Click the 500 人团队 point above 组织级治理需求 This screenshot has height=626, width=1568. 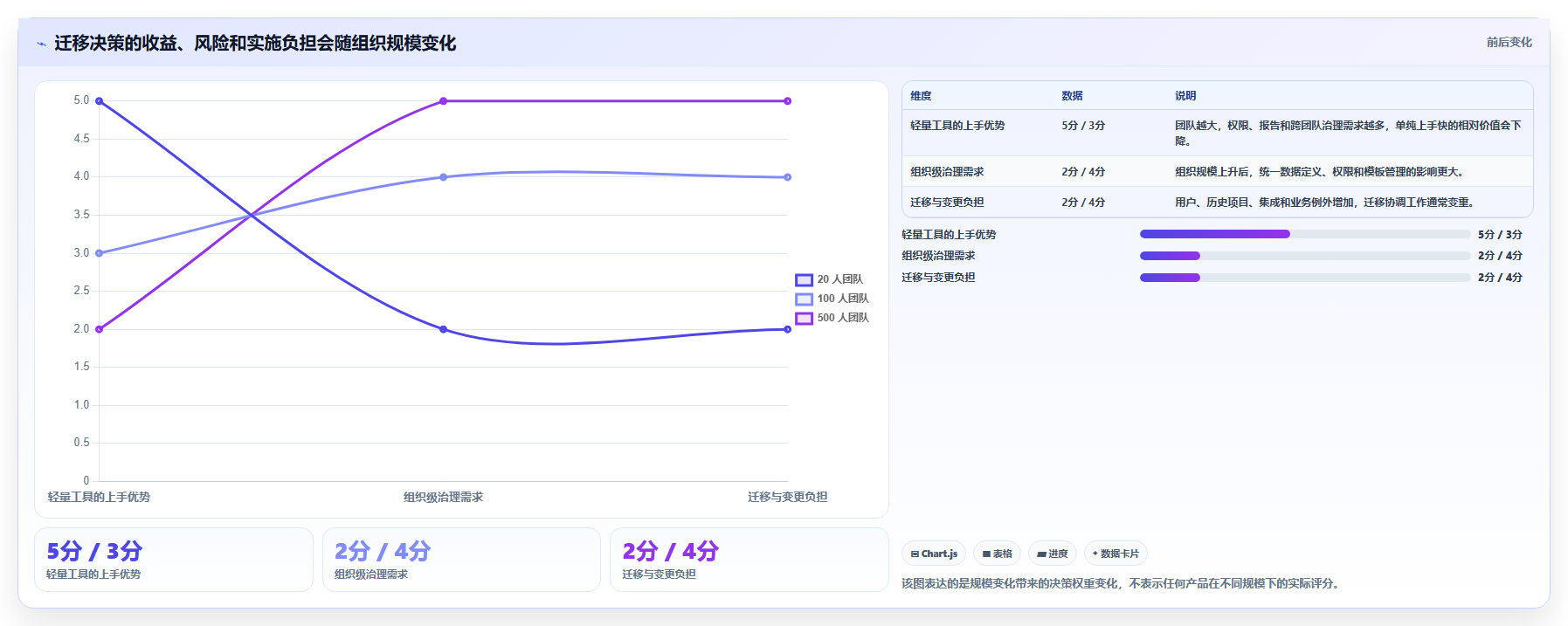[443, 101]
